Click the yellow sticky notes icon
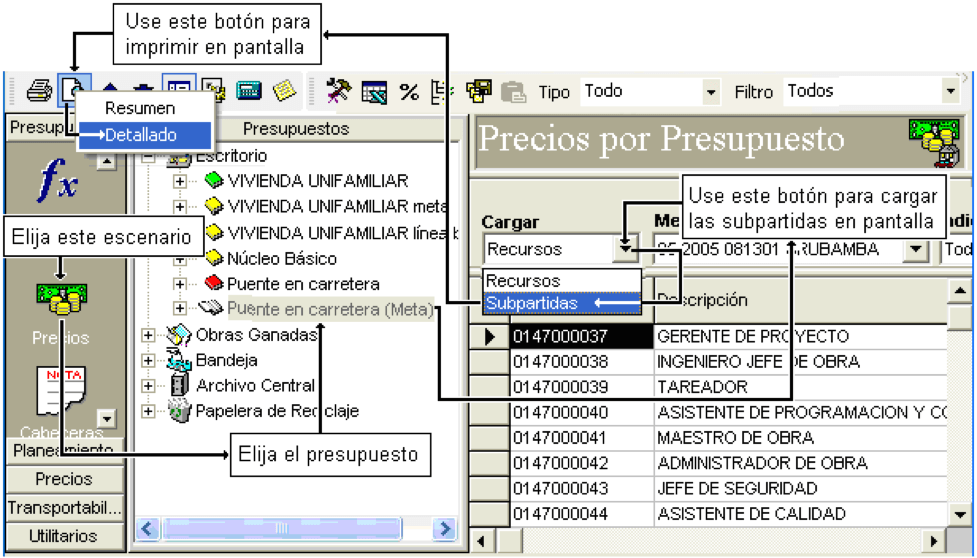This screenshot has height=558, width=977. pyautogui.click(x=285, y=91)
